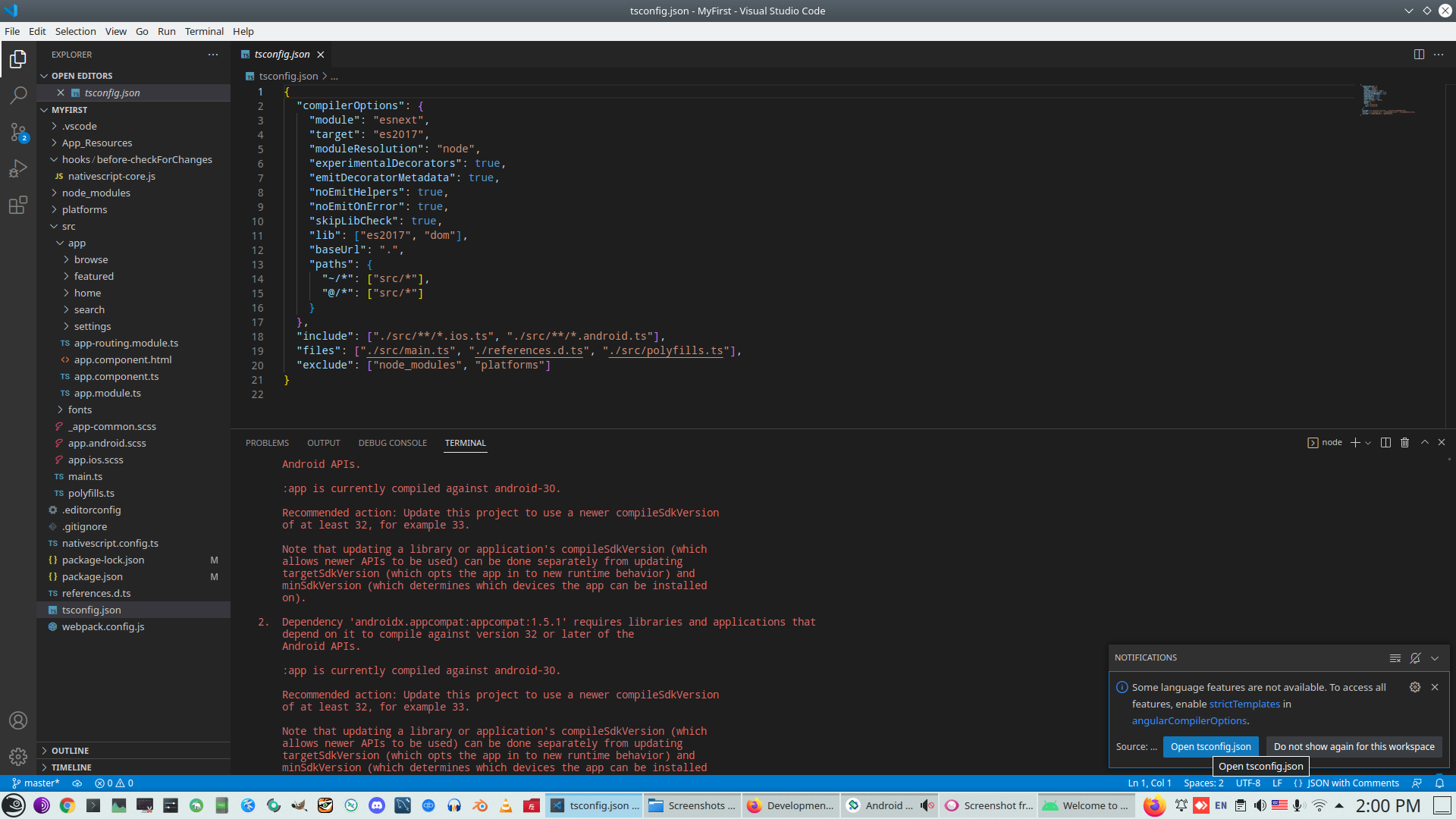Switch to the PROBLEMS tab
This screenshot has height=819, width=1456.
coord(267,443)
